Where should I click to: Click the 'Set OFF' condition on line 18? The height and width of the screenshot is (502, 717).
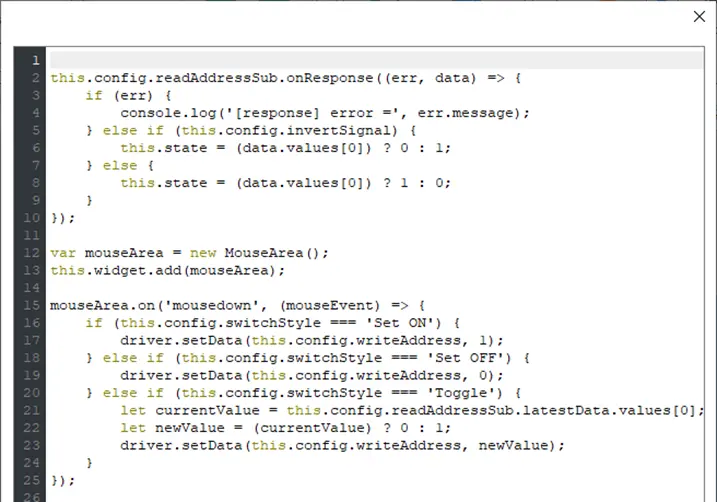tap(307, 358)
